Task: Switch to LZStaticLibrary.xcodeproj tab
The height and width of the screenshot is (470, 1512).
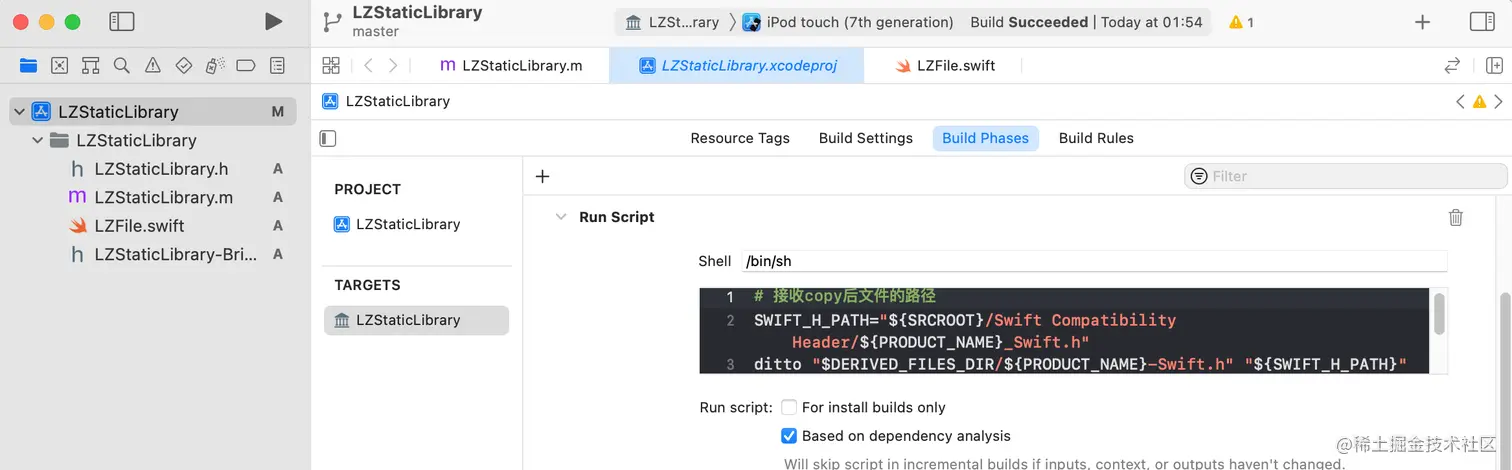Action: click(x=737, y=66)
